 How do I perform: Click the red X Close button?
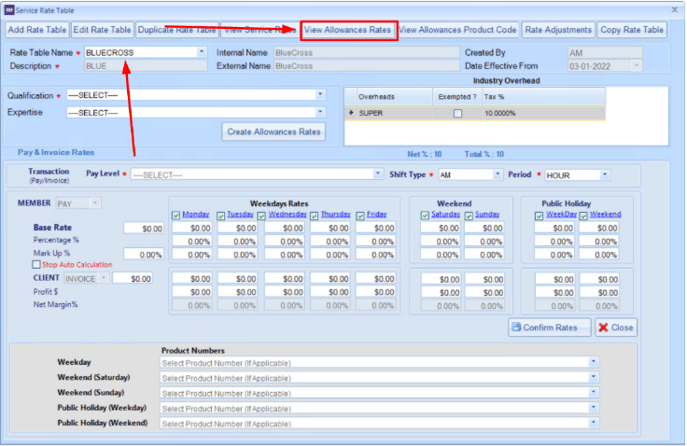point(616,327)
